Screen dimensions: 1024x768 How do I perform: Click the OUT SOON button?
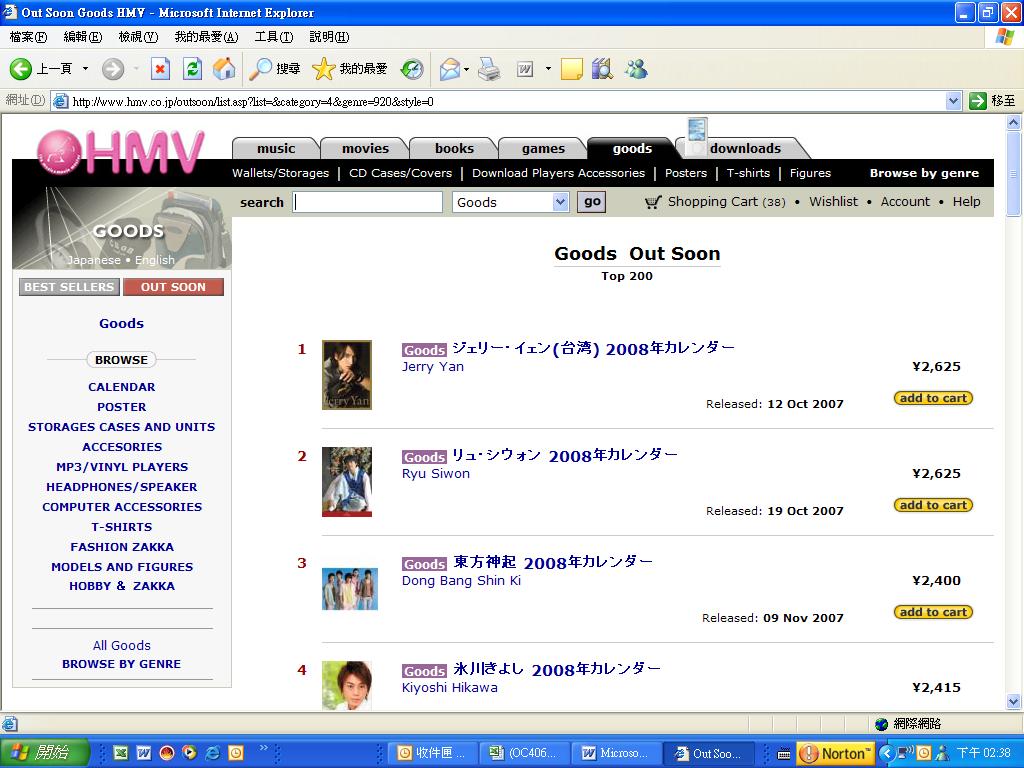click(x=173, y=287)
